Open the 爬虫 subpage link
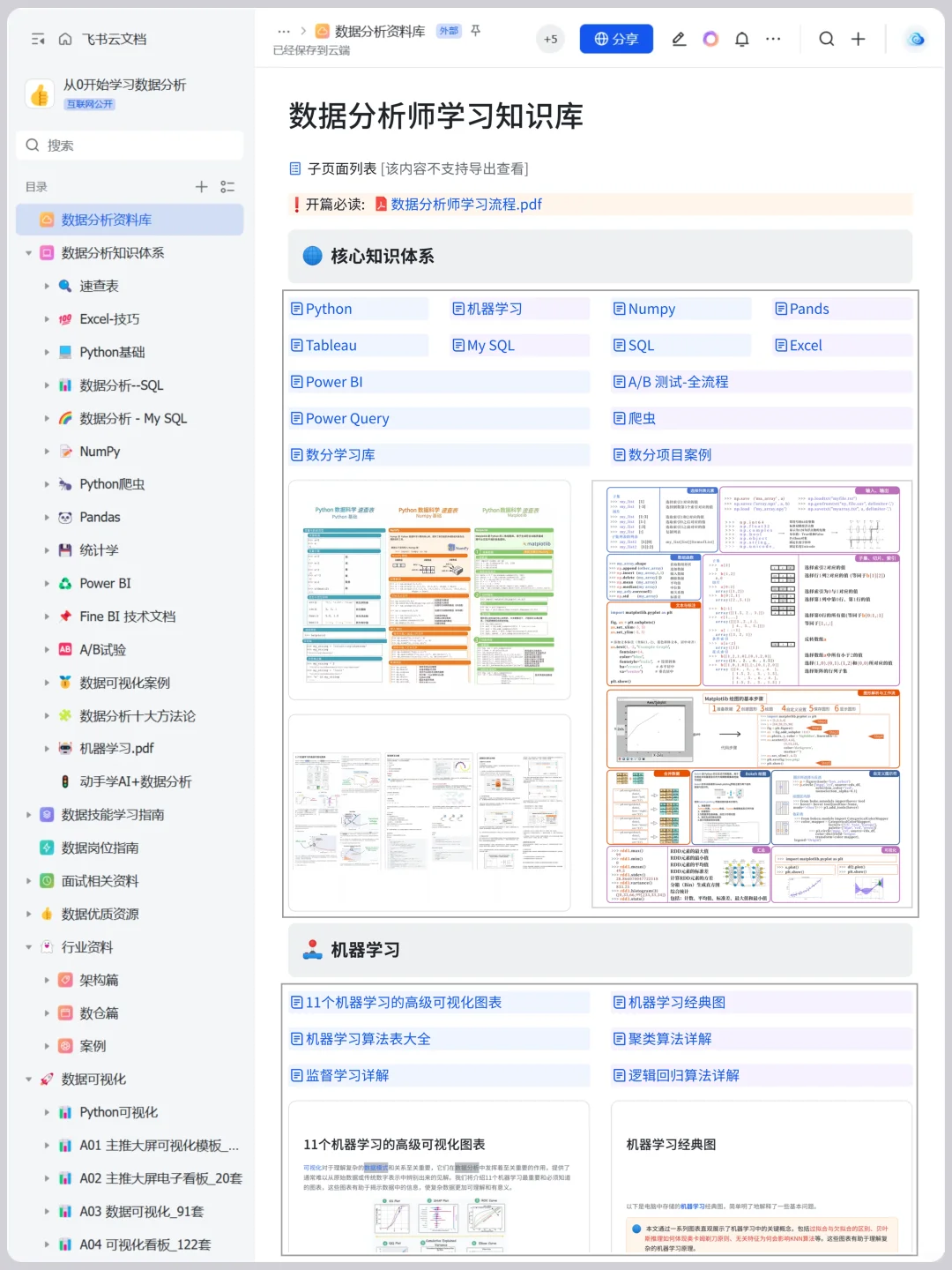 (642, 419)
